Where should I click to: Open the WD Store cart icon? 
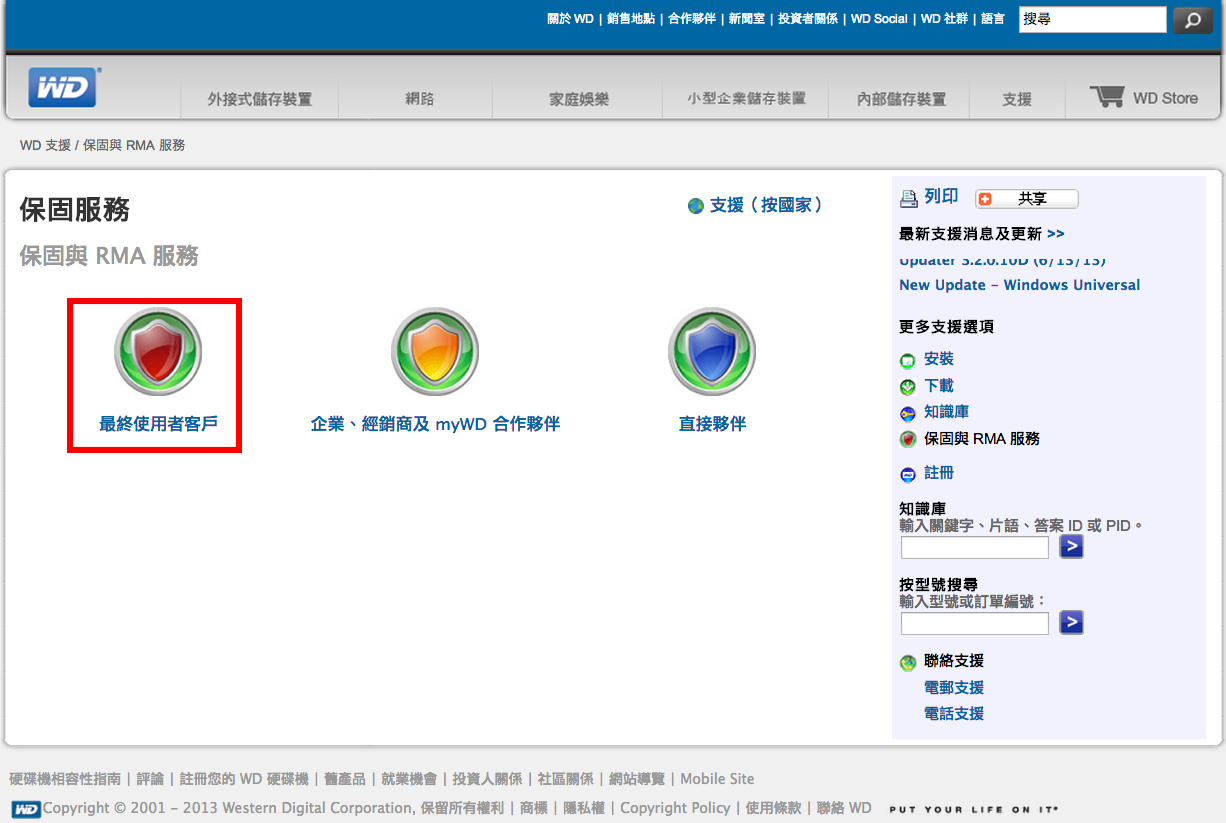coord(1107,97)
